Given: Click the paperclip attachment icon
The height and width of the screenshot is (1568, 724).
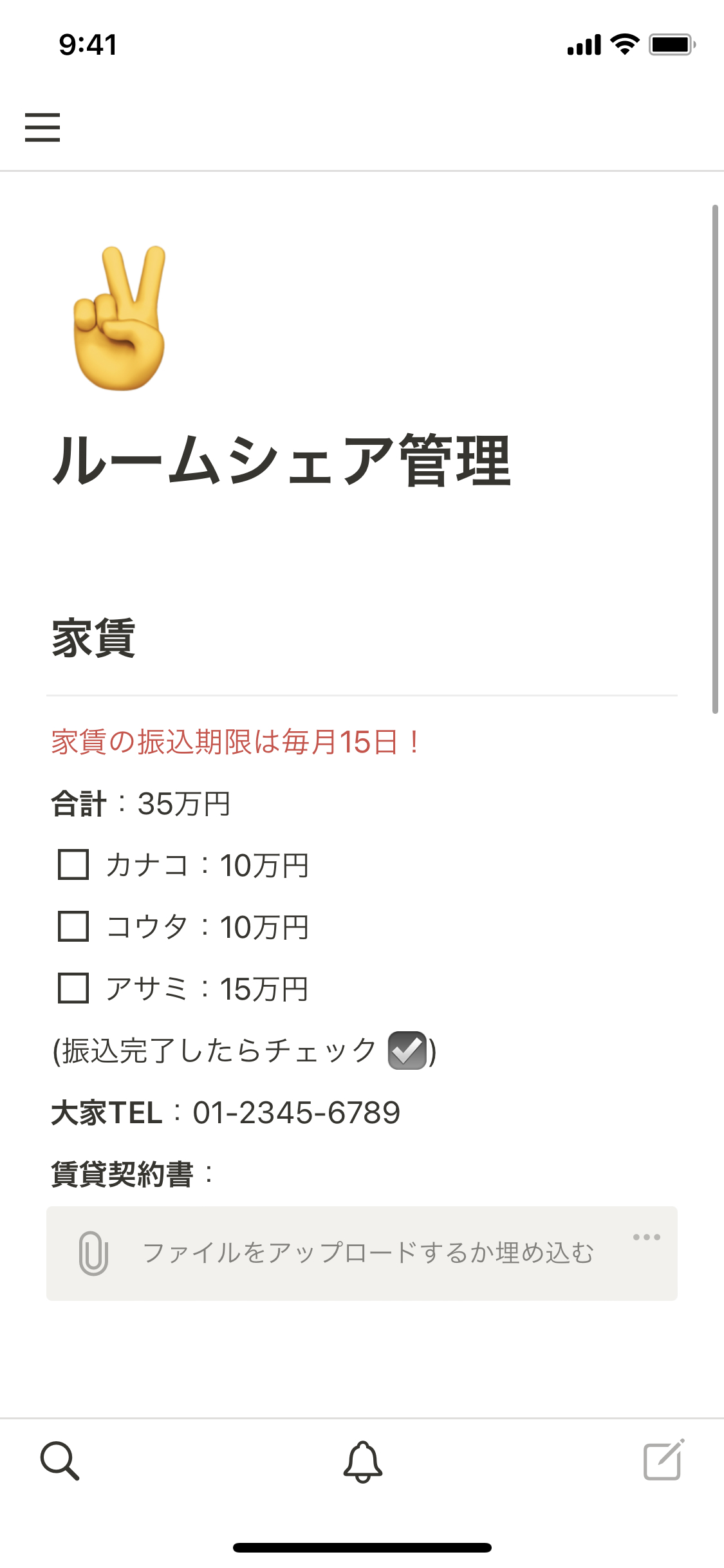Looking at the screenshot, I should 93,1253.
